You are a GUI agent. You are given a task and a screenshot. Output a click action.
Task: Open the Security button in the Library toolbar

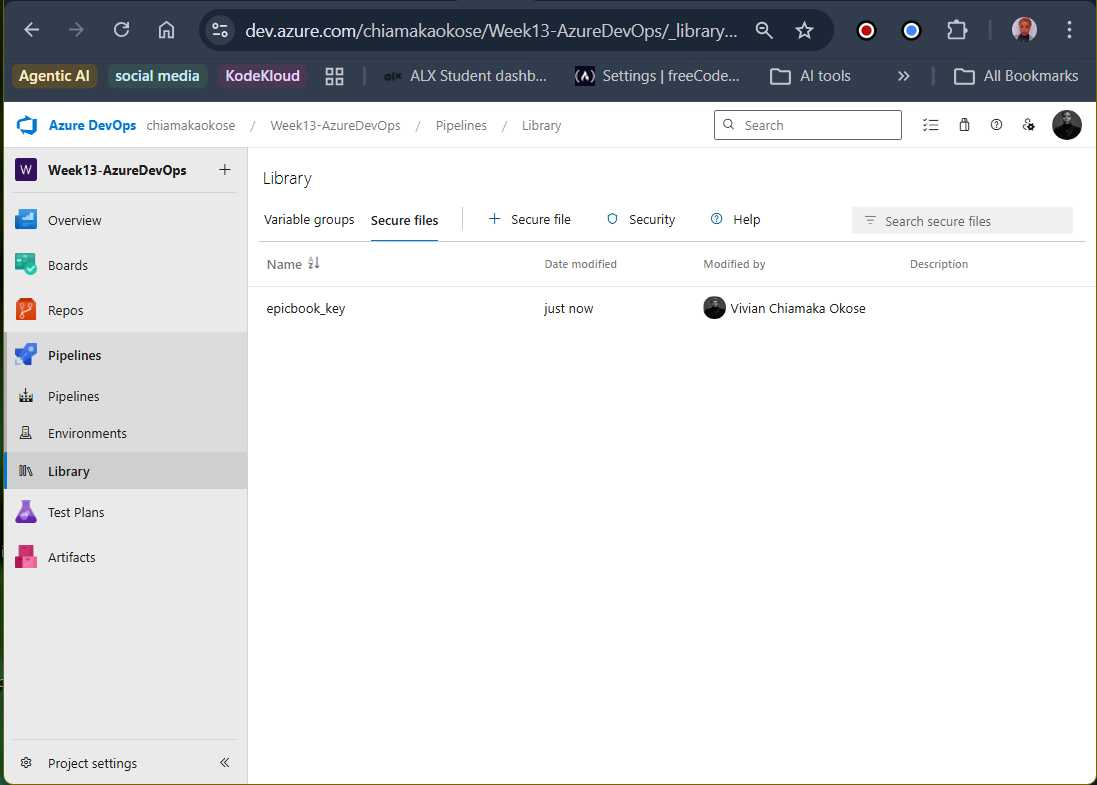[641, 219]
